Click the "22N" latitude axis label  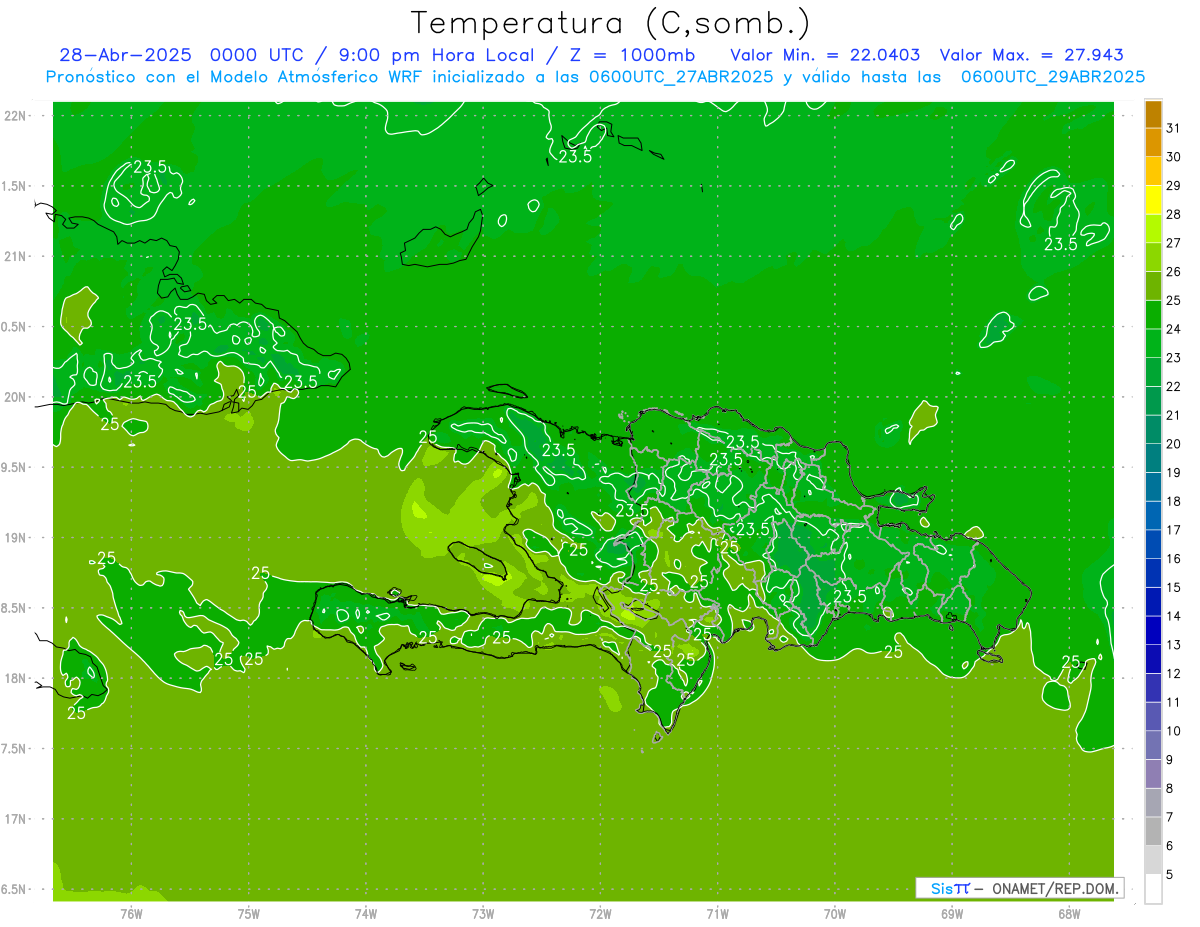(14, 115)
